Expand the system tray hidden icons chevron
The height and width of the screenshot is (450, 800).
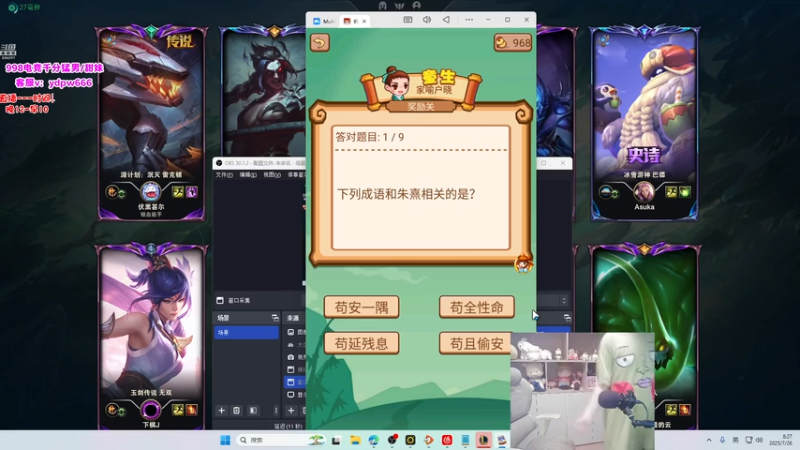(709, 440)
